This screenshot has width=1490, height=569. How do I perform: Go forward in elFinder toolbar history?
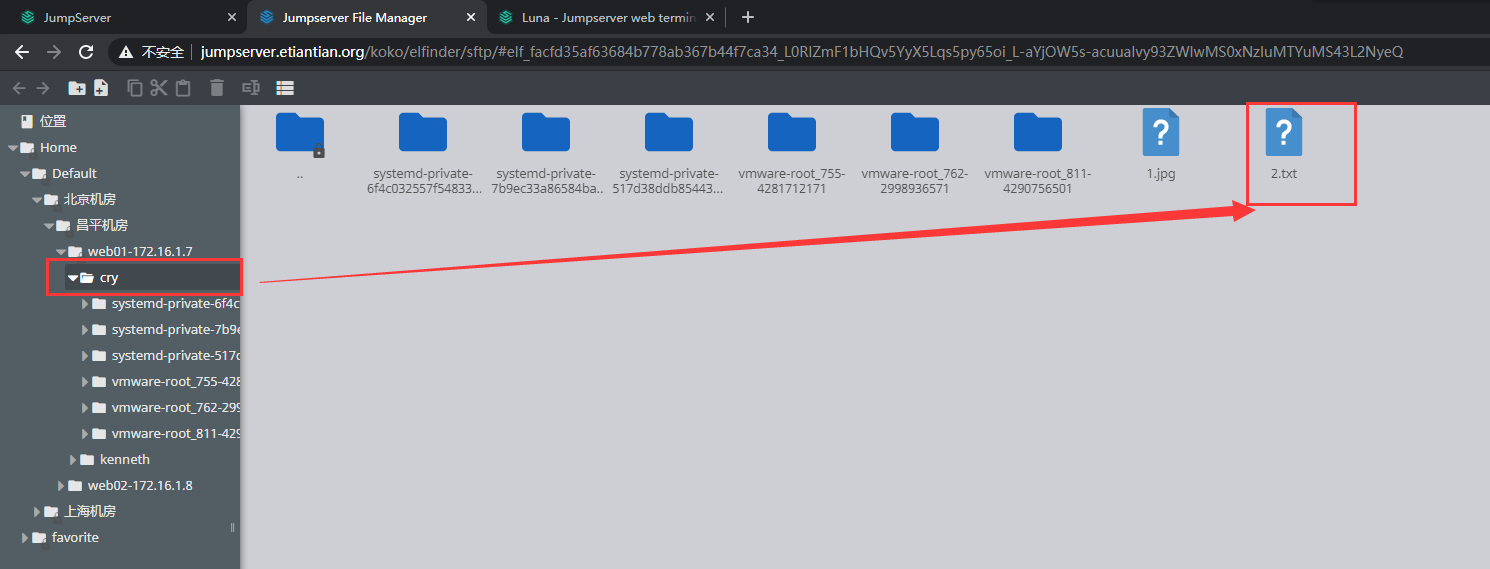coord(43,88)
